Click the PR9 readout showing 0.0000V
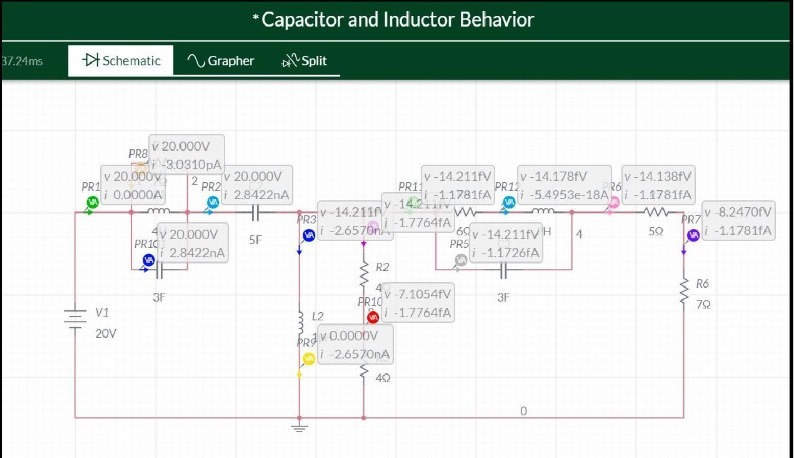This screenshot has width=794, height=458. (355, 345)
